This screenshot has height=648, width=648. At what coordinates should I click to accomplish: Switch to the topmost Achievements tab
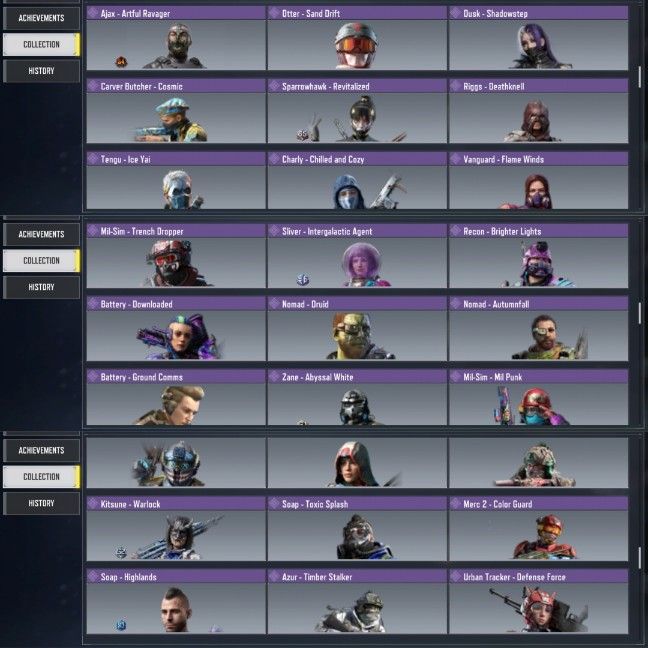click(41, 18)
